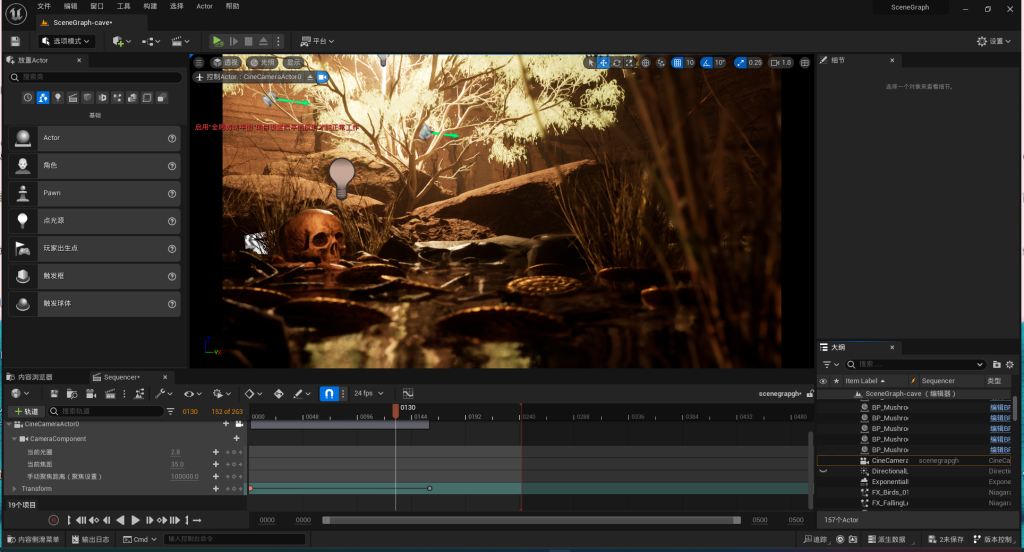Open the 24 fps frame rate dropdown

pyautogui.click(x=368, y=393)
